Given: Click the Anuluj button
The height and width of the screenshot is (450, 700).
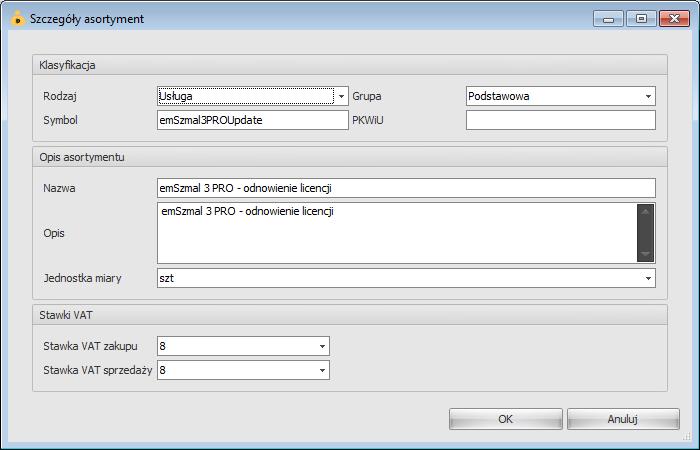Looking at the screenshot, I should pyautogui.click(x=623, y=419).
